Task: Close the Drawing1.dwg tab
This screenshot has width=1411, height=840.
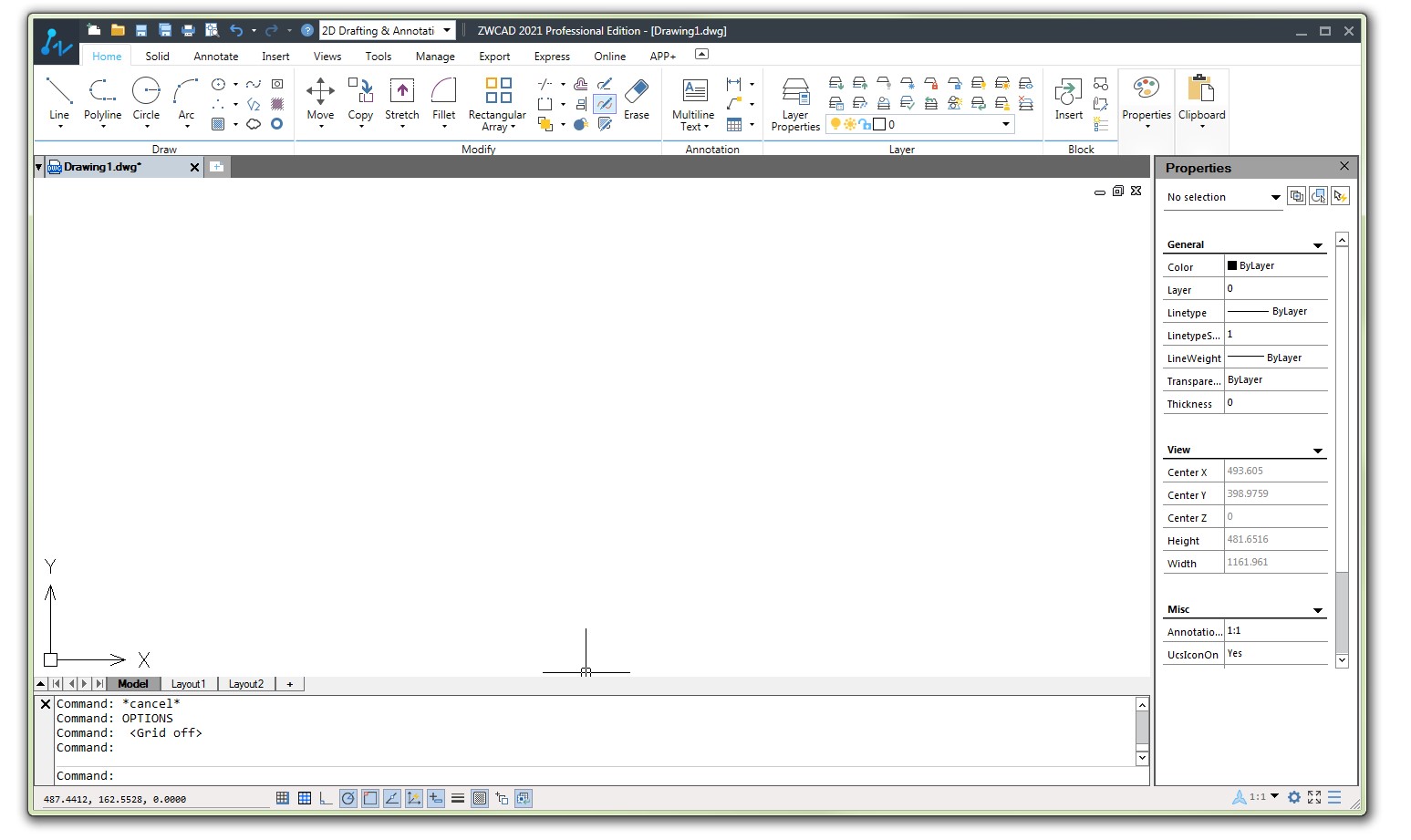Action: tap(194, 168)
